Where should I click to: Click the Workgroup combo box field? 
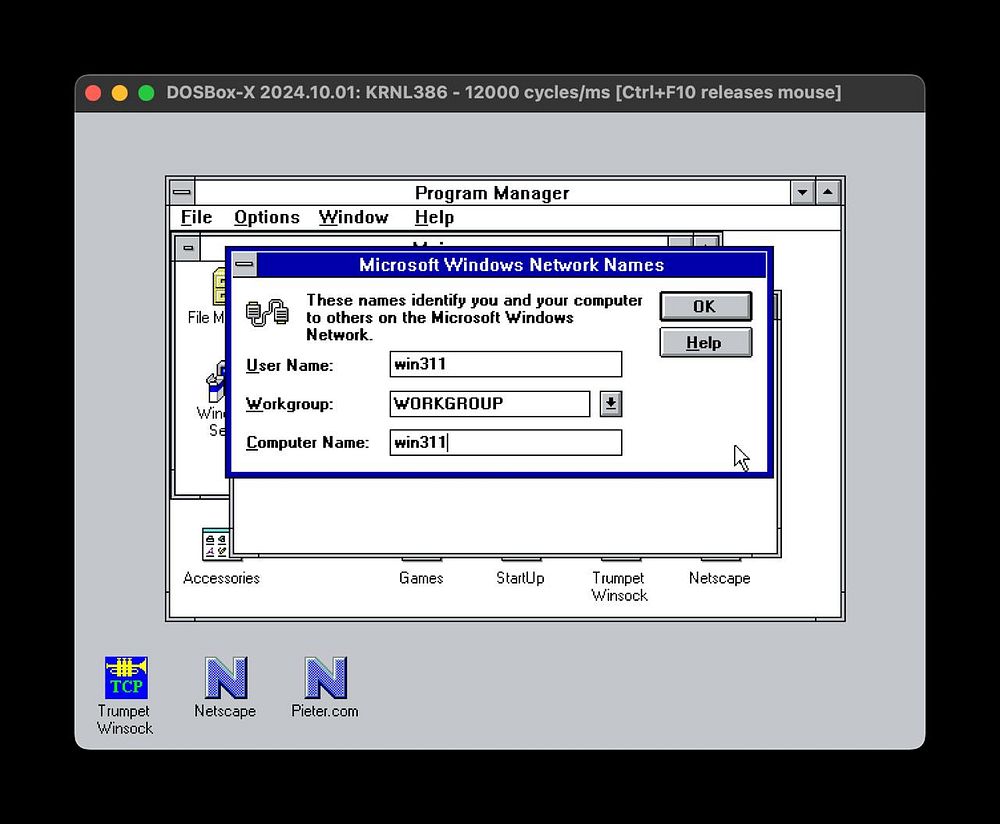[489, 404]
